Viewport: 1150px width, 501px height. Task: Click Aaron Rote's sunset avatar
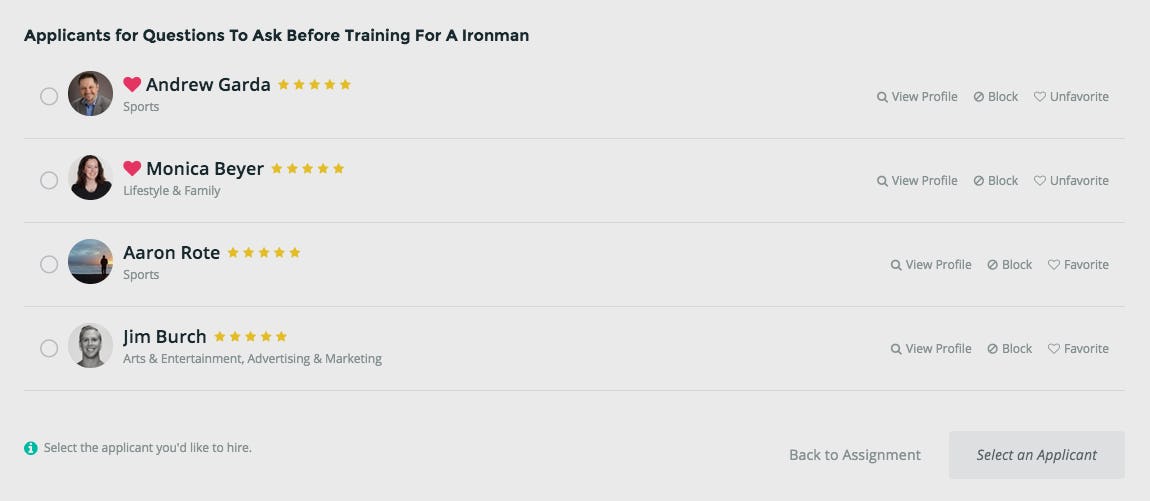click(x=90, y=262)
